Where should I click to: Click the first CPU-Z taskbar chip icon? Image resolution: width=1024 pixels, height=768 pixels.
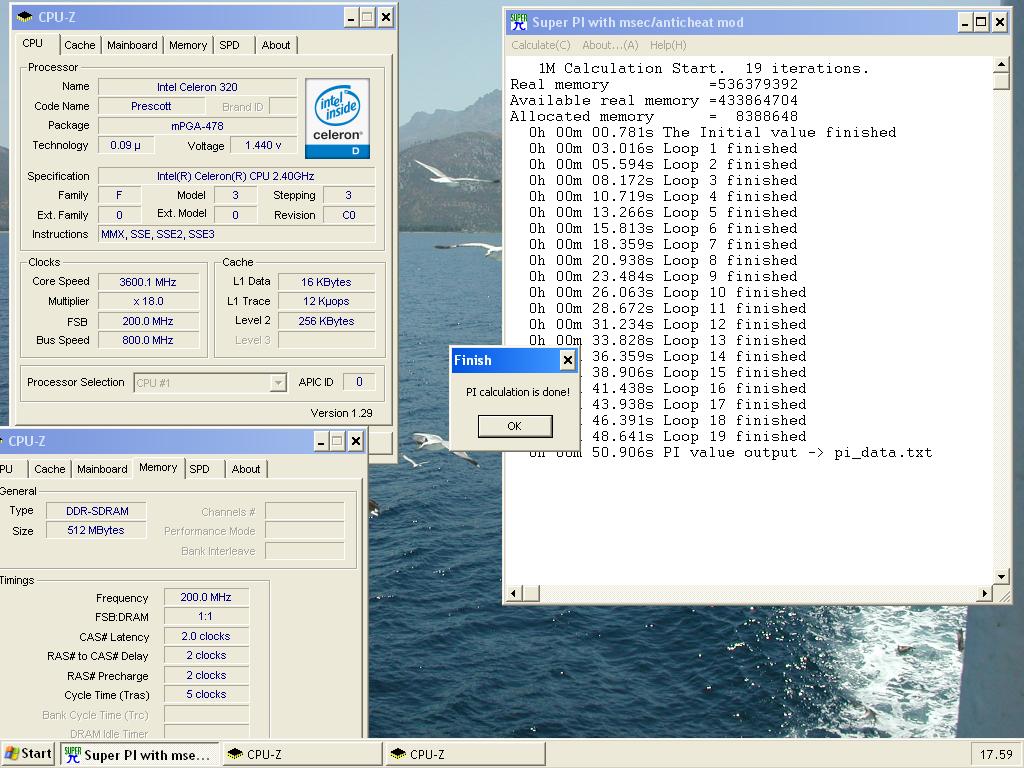point(235,754)
